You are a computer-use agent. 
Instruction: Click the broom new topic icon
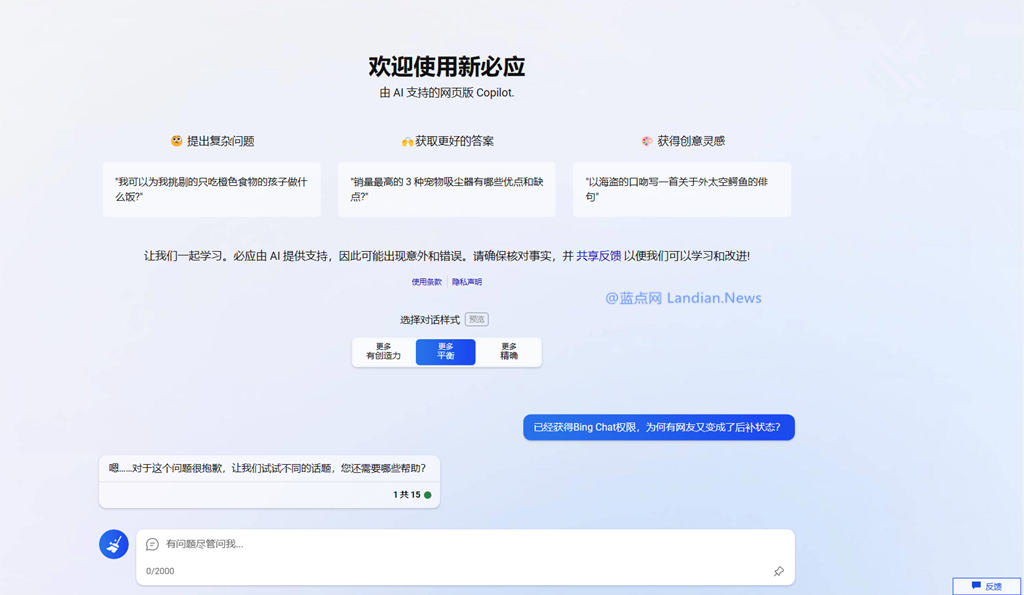[114, 544]
